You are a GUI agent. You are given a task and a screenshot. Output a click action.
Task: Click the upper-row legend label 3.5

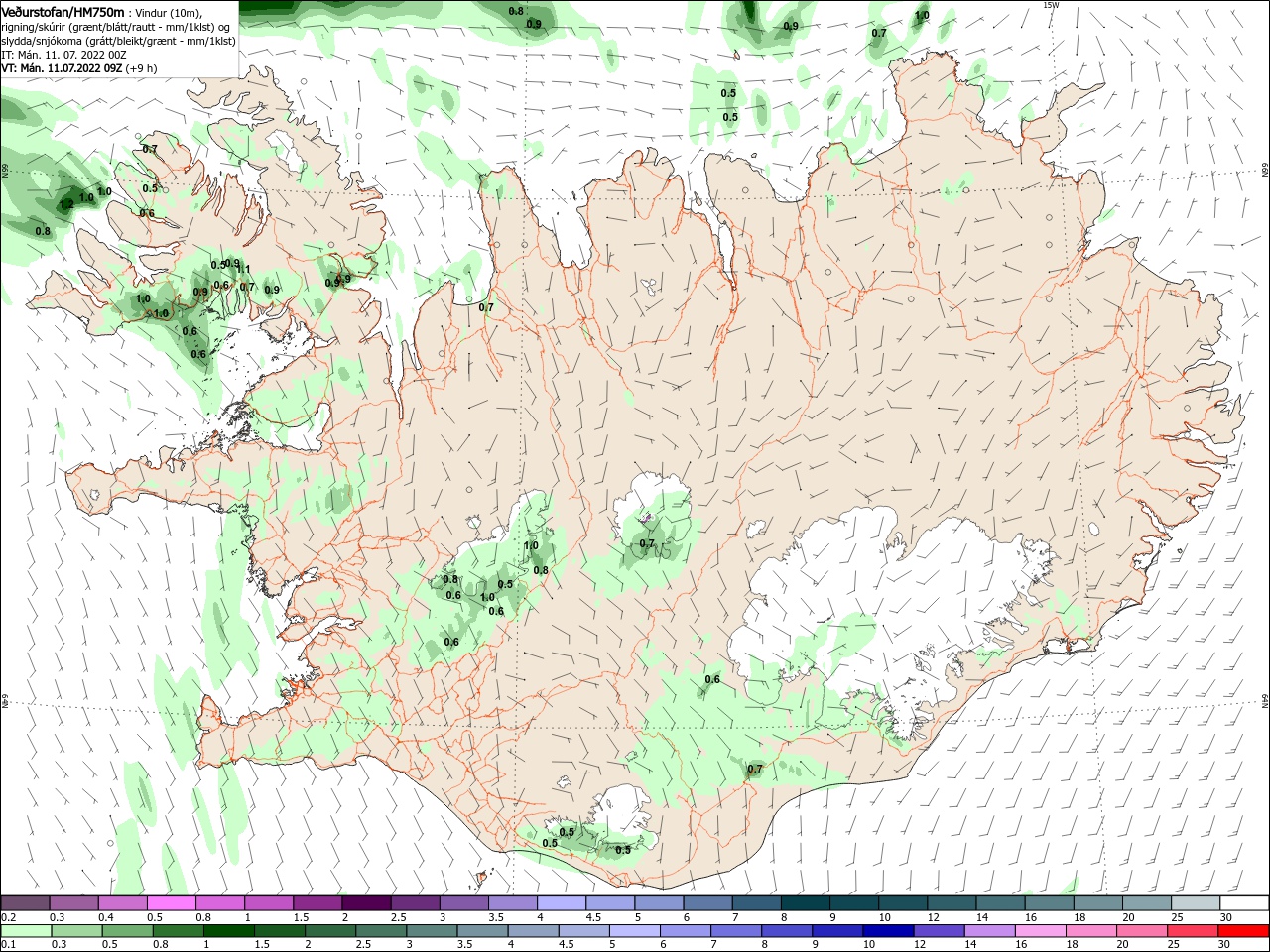pos(496,918)
